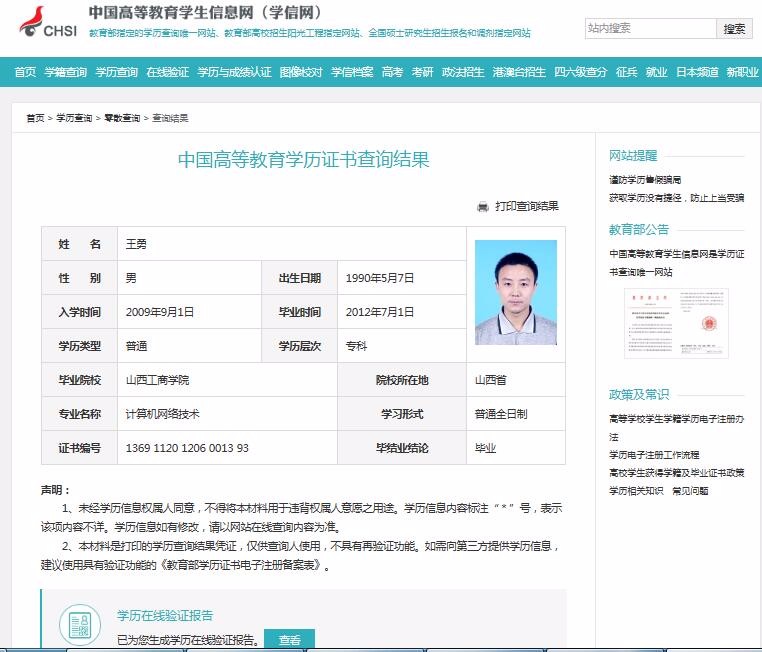Click the 零散查询 breadcrumb link
762x652 pixels.
122,118
